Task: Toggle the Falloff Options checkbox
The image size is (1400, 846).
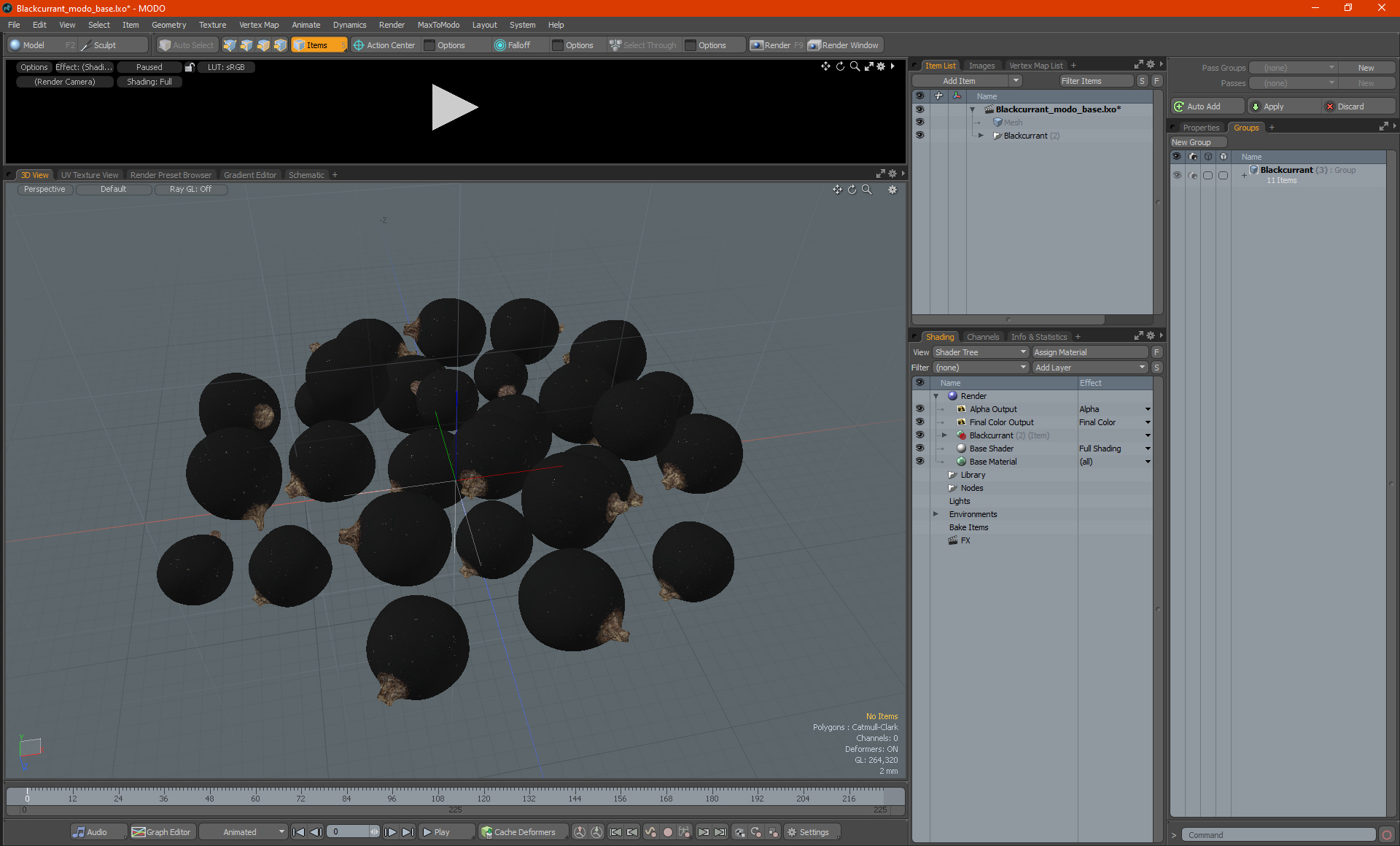Action: (x=558, y=45)
